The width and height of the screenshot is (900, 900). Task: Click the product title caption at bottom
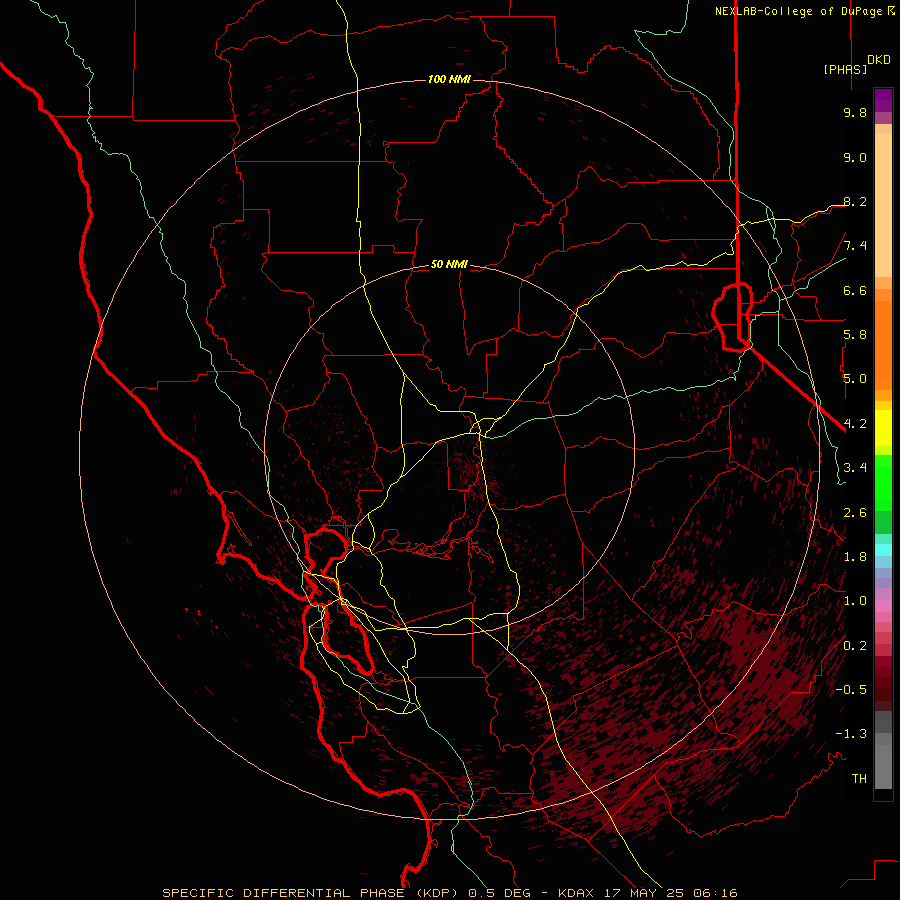[449, 893]
